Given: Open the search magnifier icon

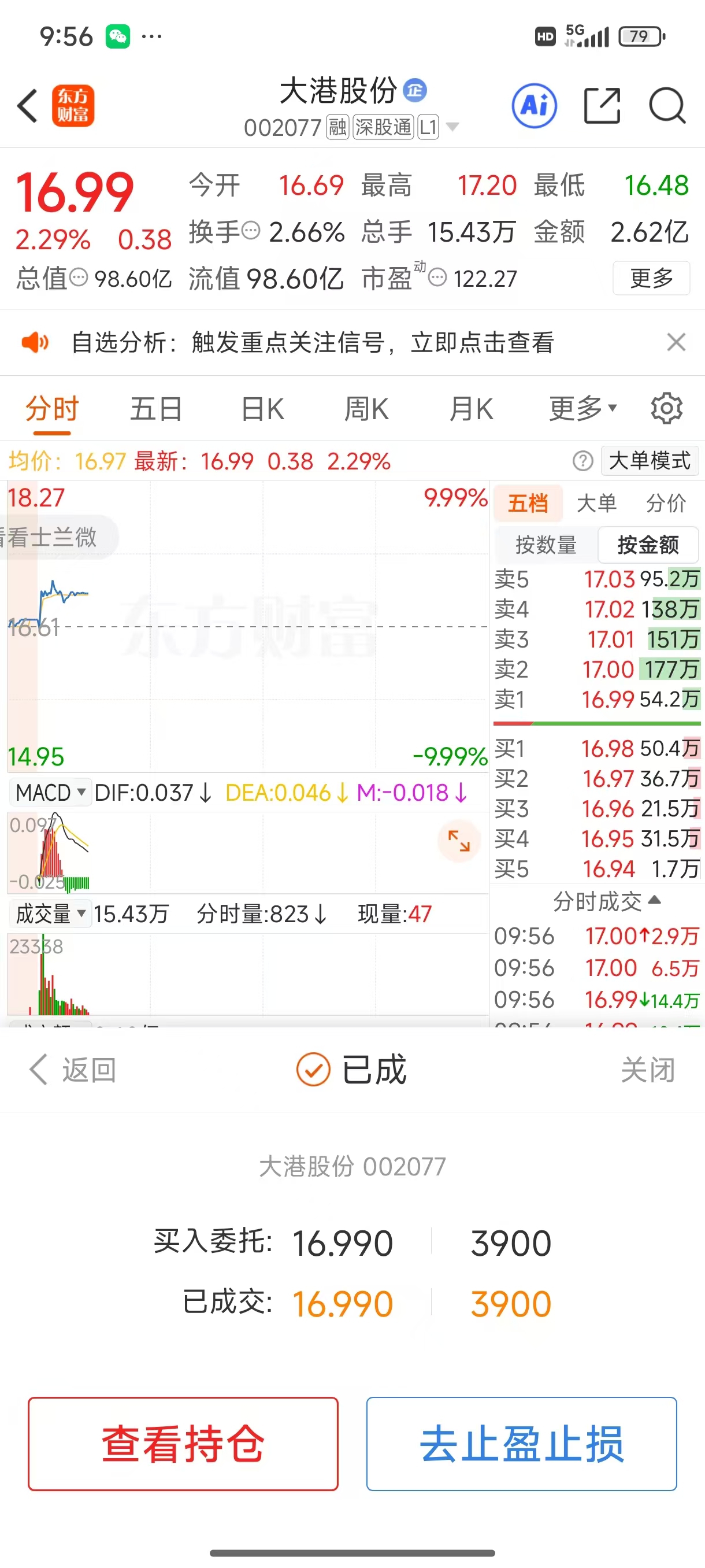Looking at the screenshot, I should [667, 105].
